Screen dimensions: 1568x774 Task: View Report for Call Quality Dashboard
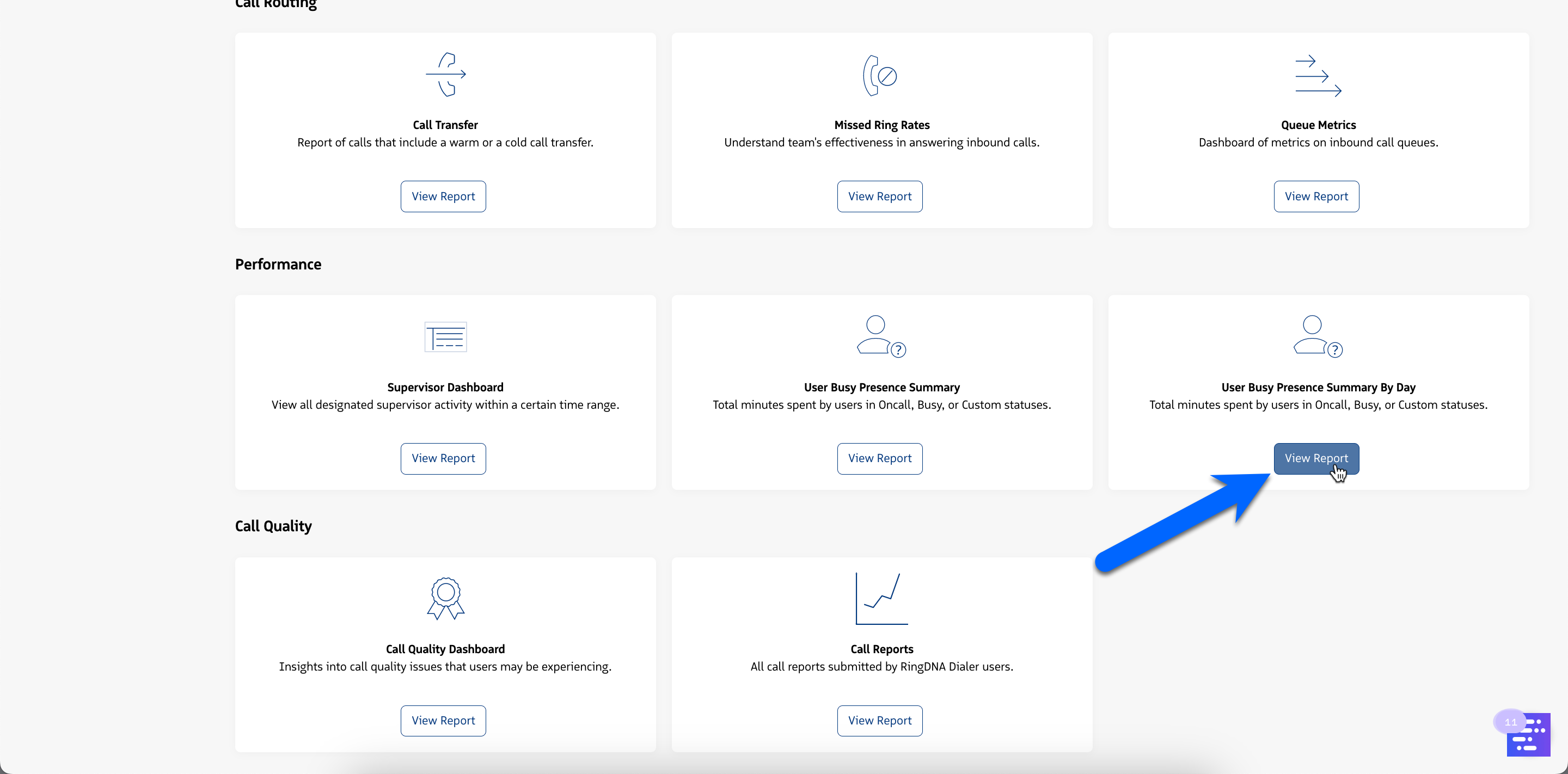pos(443,721)
